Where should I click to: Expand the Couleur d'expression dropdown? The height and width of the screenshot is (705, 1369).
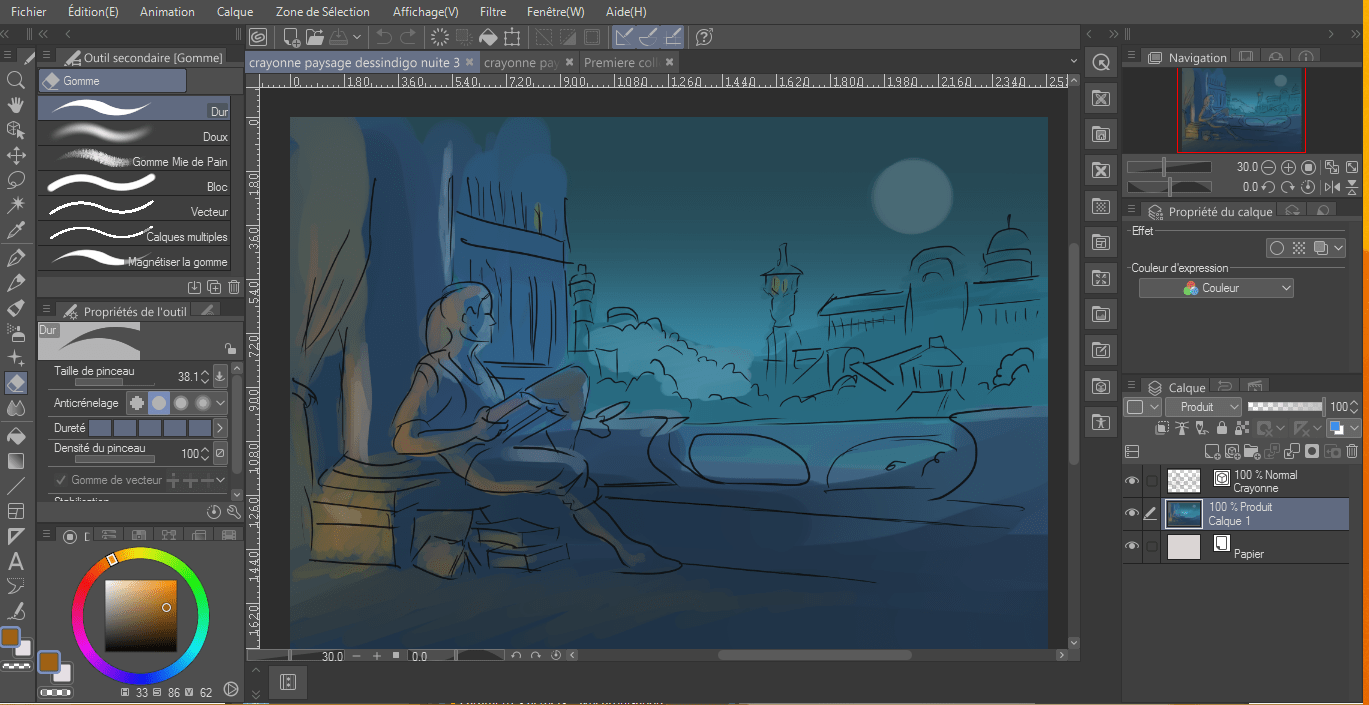pyautogui.click(x=1216, y=288)
